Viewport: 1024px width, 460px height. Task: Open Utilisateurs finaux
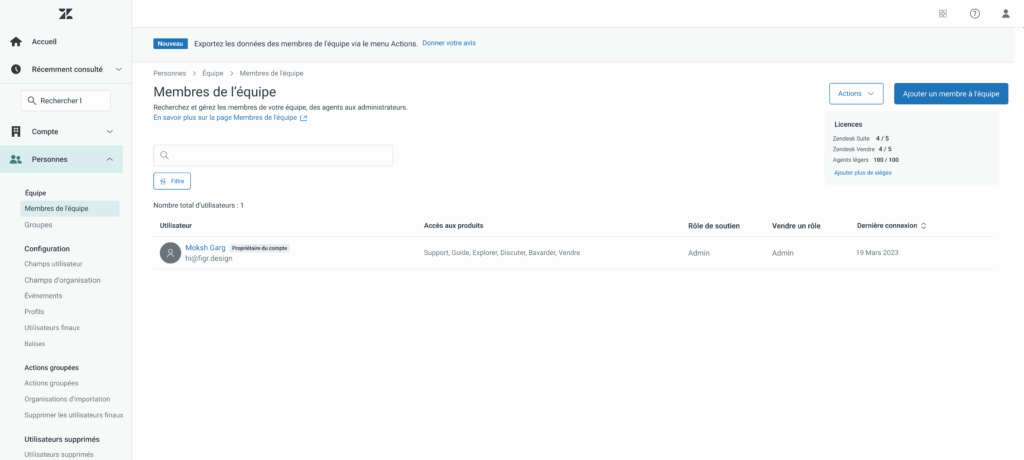52,327
